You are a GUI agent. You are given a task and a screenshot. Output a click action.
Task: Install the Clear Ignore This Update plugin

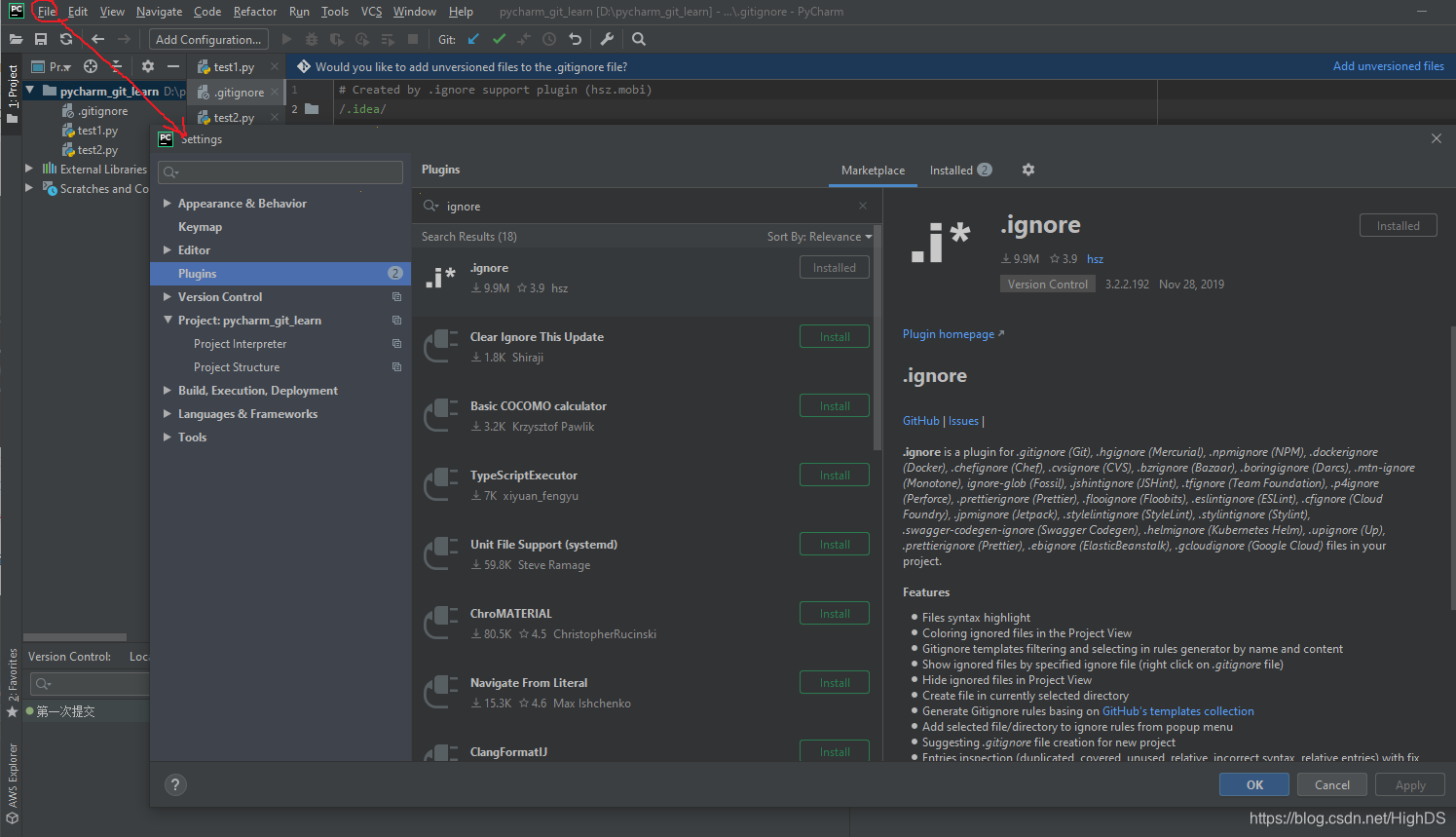(x=835, y=337)
